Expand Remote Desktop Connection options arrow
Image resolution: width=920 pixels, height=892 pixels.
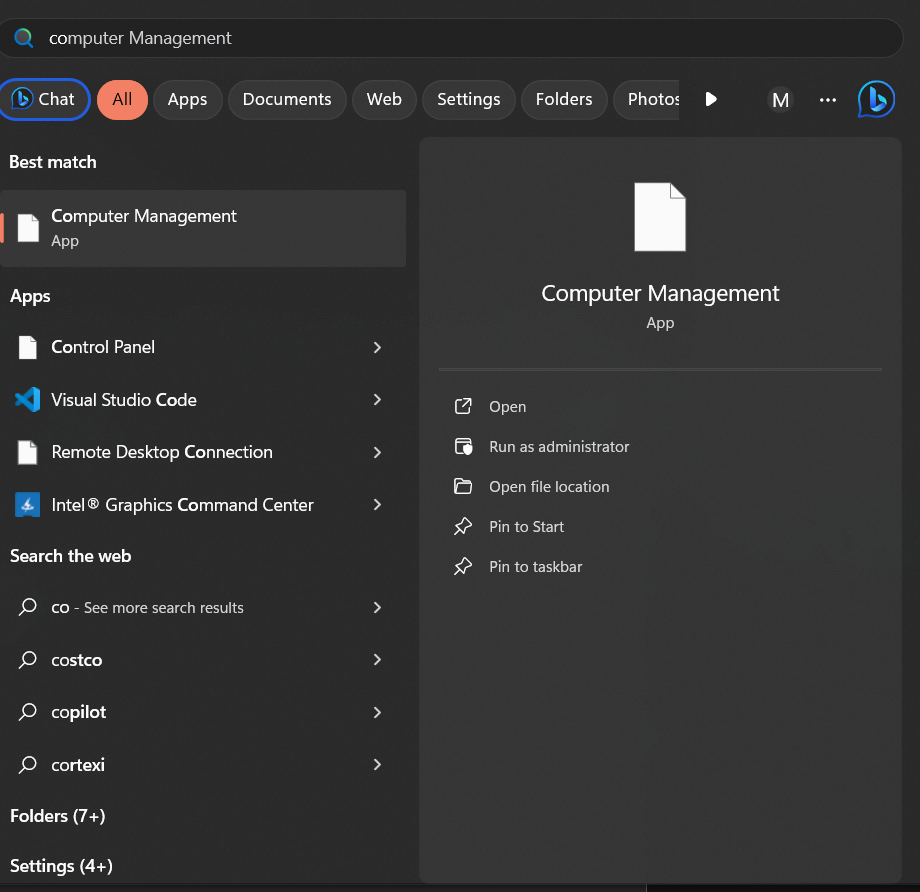(377, 452)
